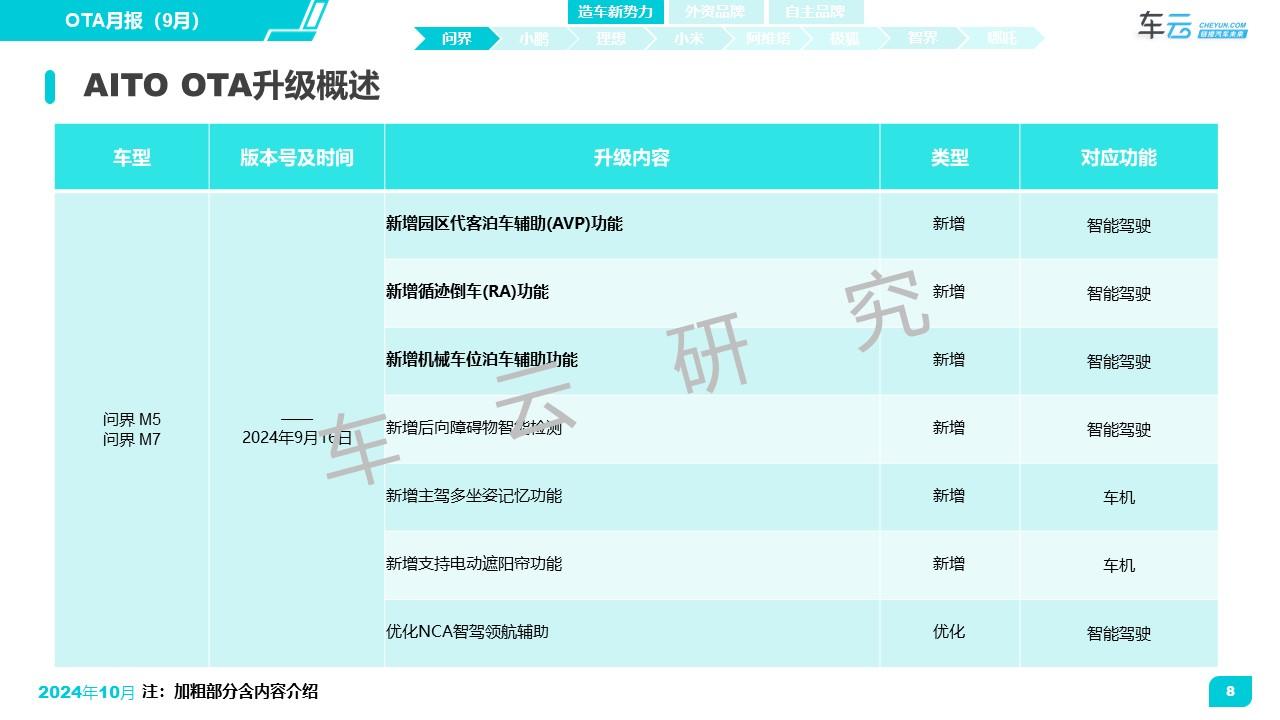Click the 优化 type cell
This screenshot has width=1280, height=720.
[x=949, y=632]
